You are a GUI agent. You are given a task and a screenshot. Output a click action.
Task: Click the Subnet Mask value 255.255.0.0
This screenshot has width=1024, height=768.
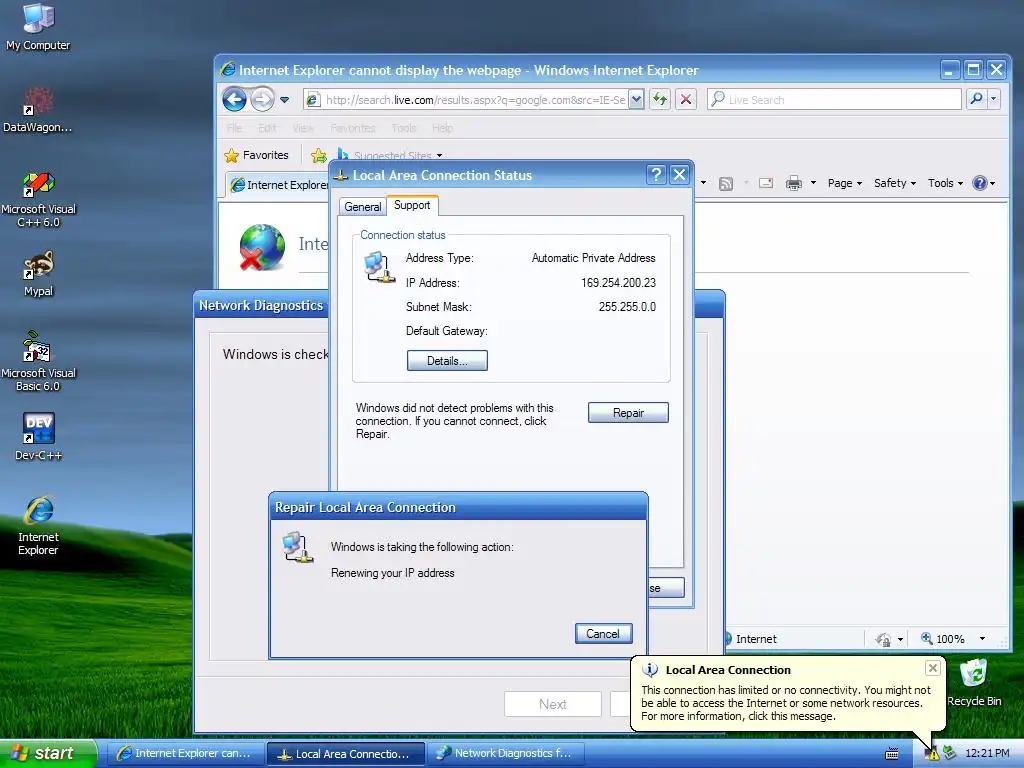click(627, 307)
